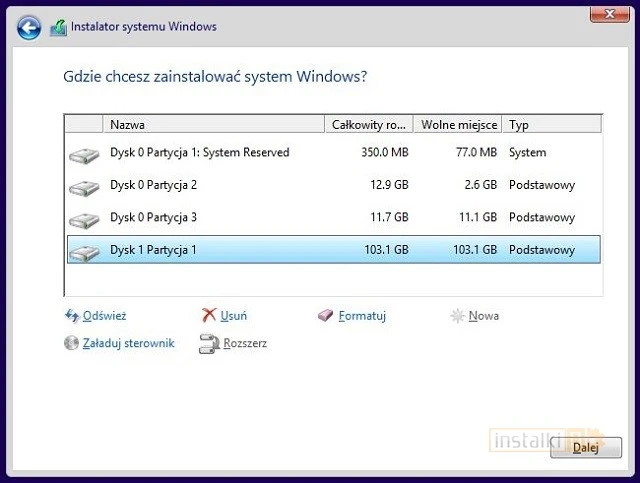Click the Odśwież refresh arrows icon
The width and height of the screenshot is (640, 483).
point(72,316)
